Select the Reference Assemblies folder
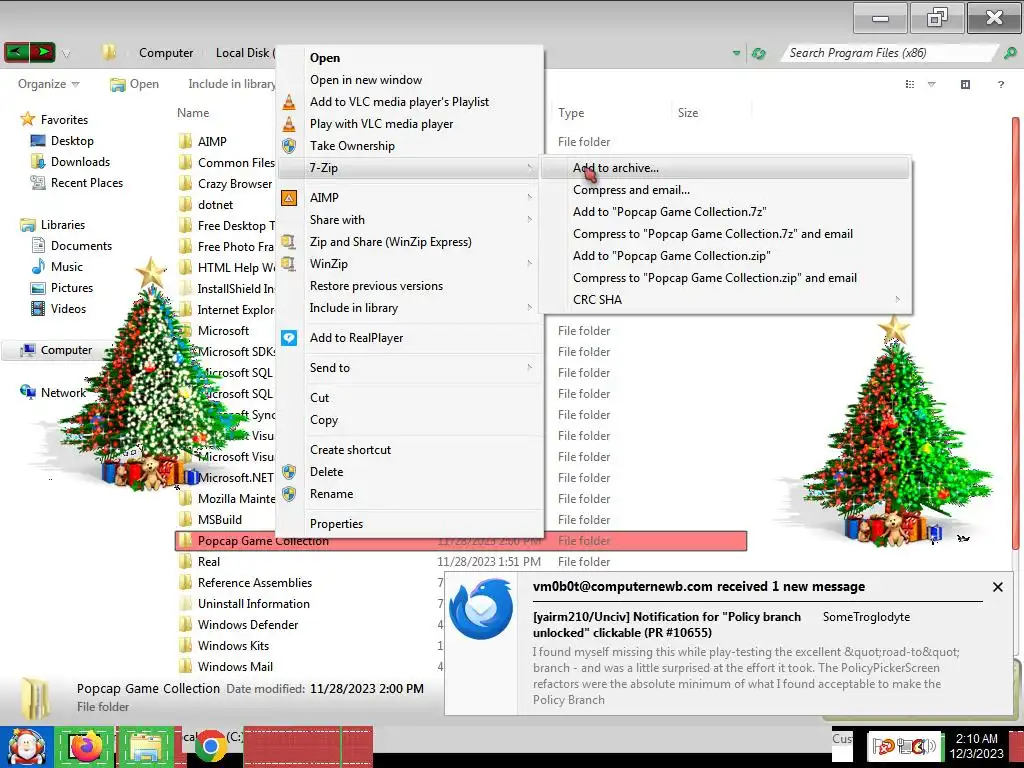Screen dimensions: 1024x768 pyautogui.click(x=255, y=583)
